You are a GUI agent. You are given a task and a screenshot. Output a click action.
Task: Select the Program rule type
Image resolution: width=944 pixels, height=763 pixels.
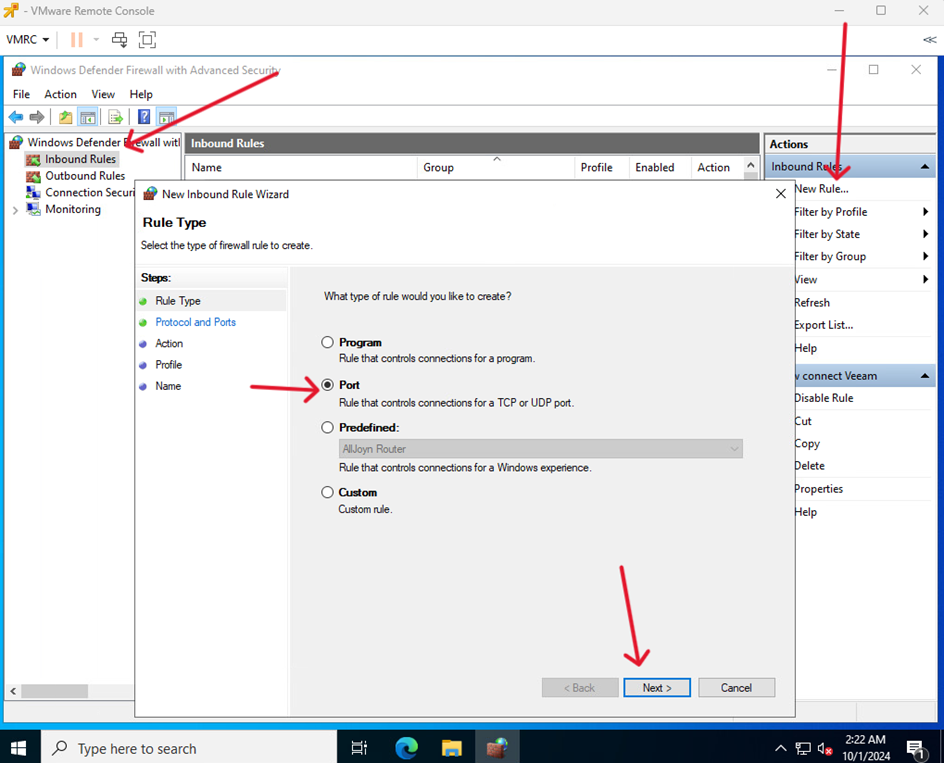(x=327, y=342)
